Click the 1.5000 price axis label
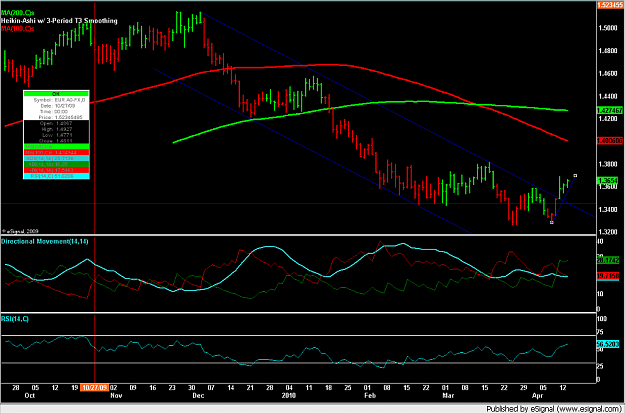Screen dimensions: 625x414 point(609,28)
